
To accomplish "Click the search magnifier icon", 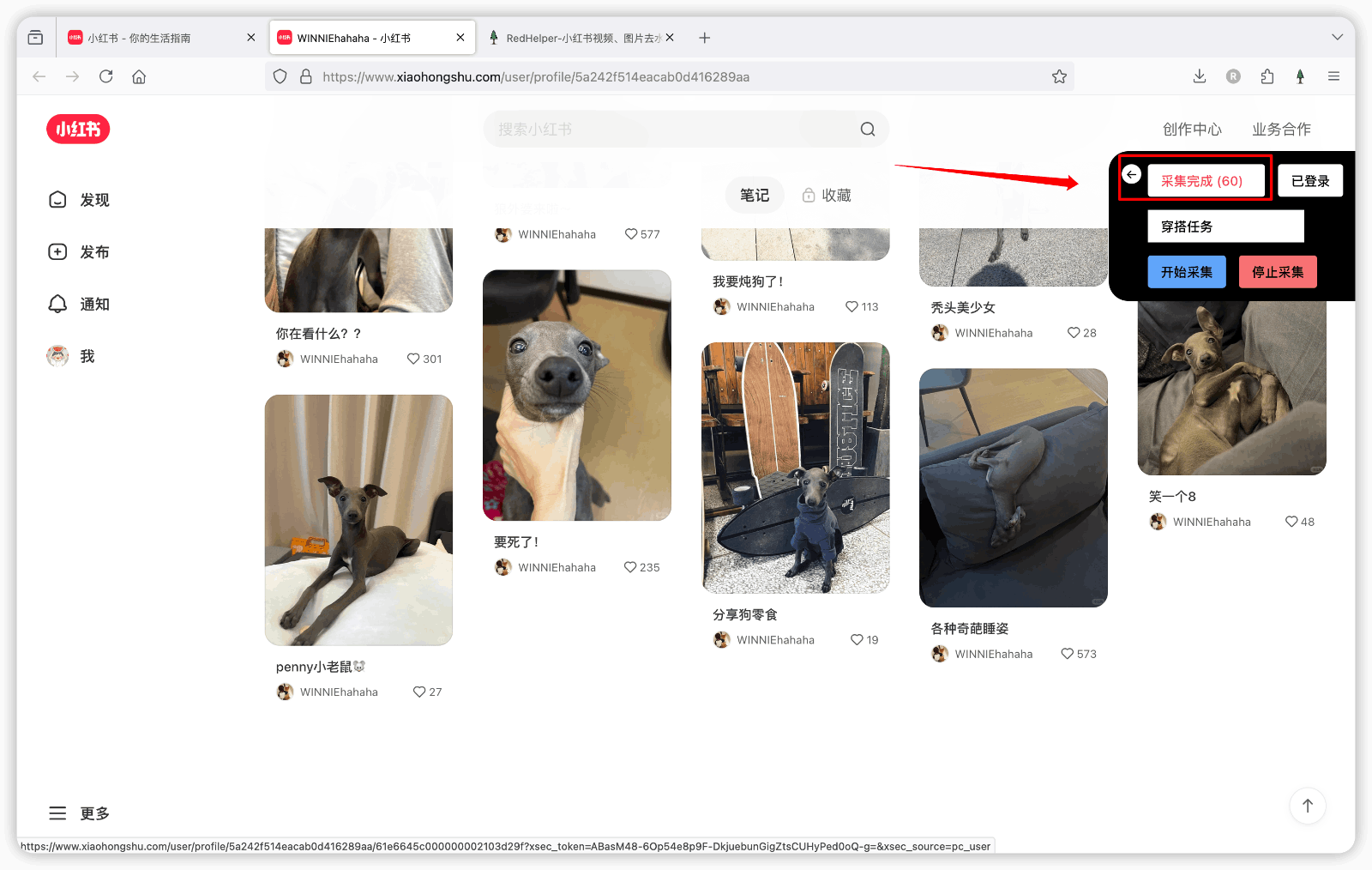I will click(x=868, y=130).
